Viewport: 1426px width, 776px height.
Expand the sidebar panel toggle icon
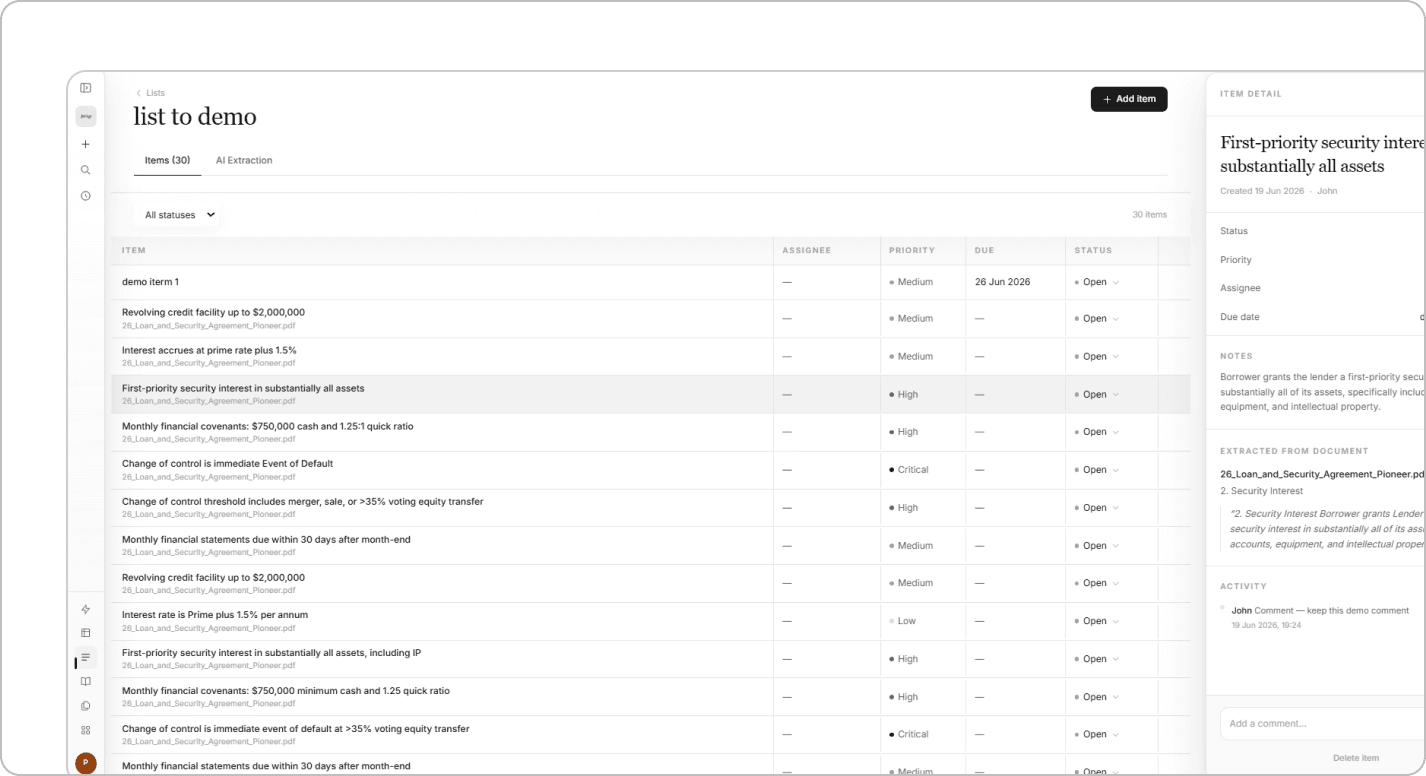(86, 89)
